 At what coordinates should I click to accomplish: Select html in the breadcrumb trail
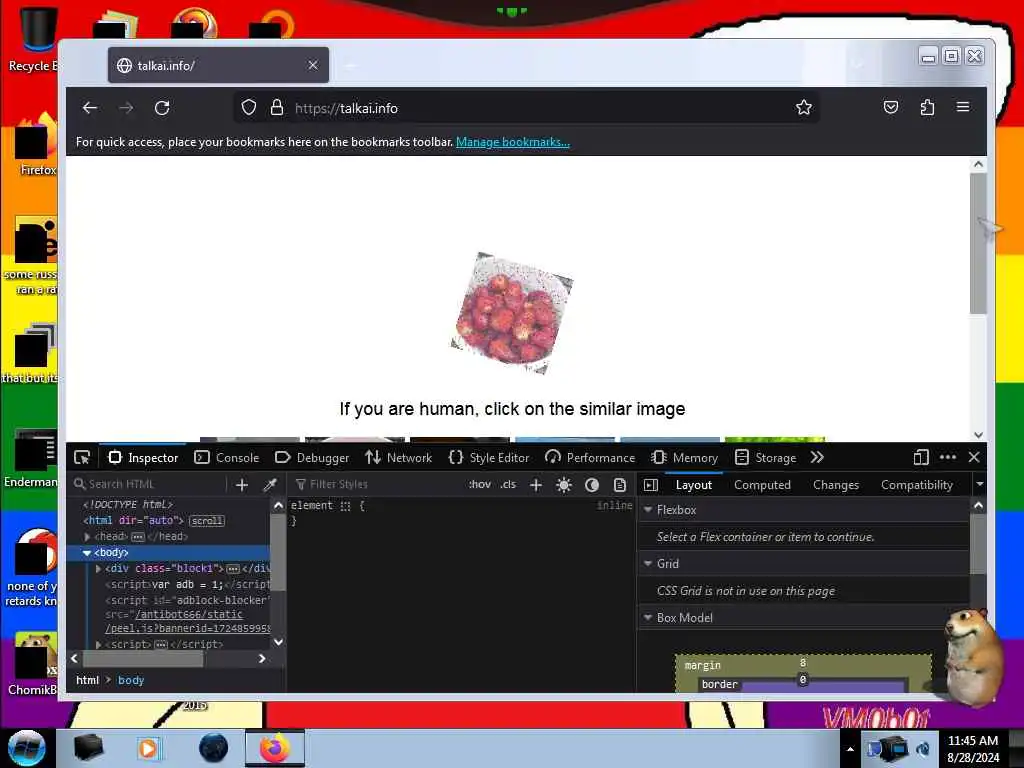pyautogui.click(x=88, y=680)
